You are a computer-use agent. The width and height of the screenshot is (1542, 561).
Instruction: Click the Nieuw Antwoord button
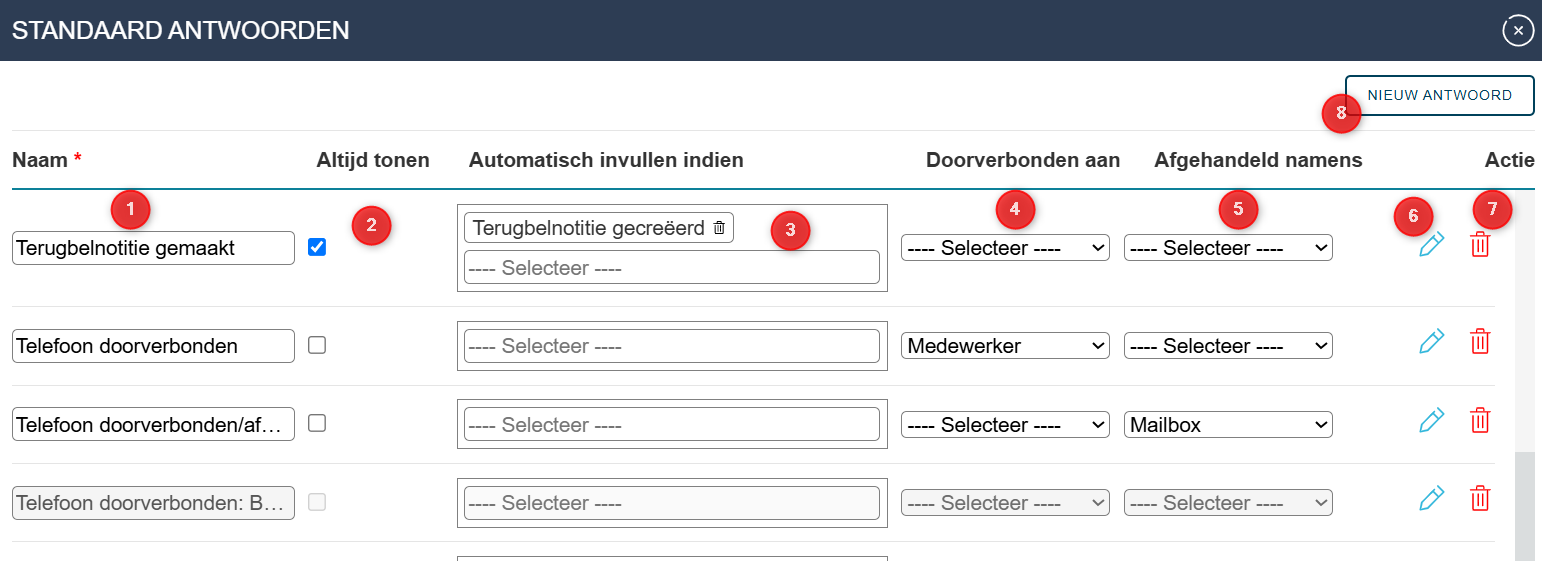[x=1439, y=96]
